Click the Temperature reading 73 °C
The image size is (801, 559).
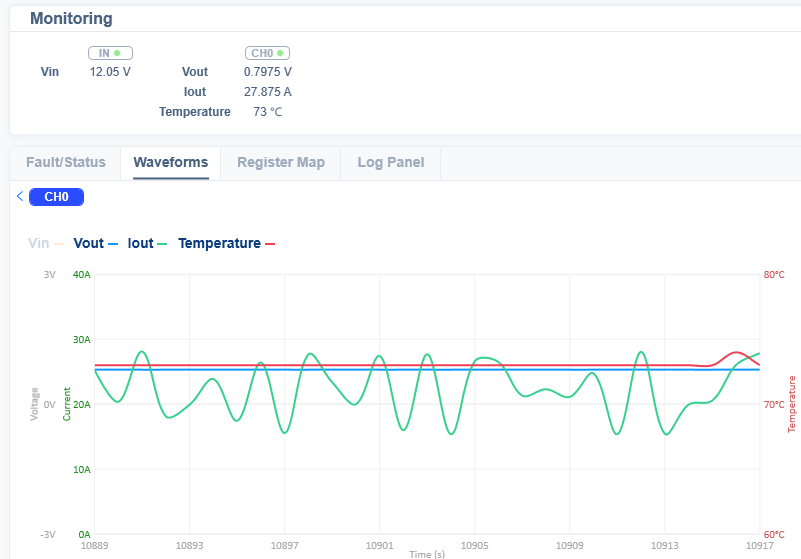coord(267,112)
